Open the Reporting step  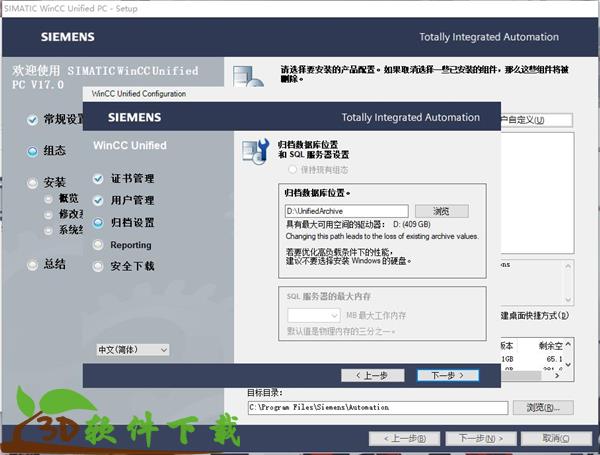click(131, 245)
